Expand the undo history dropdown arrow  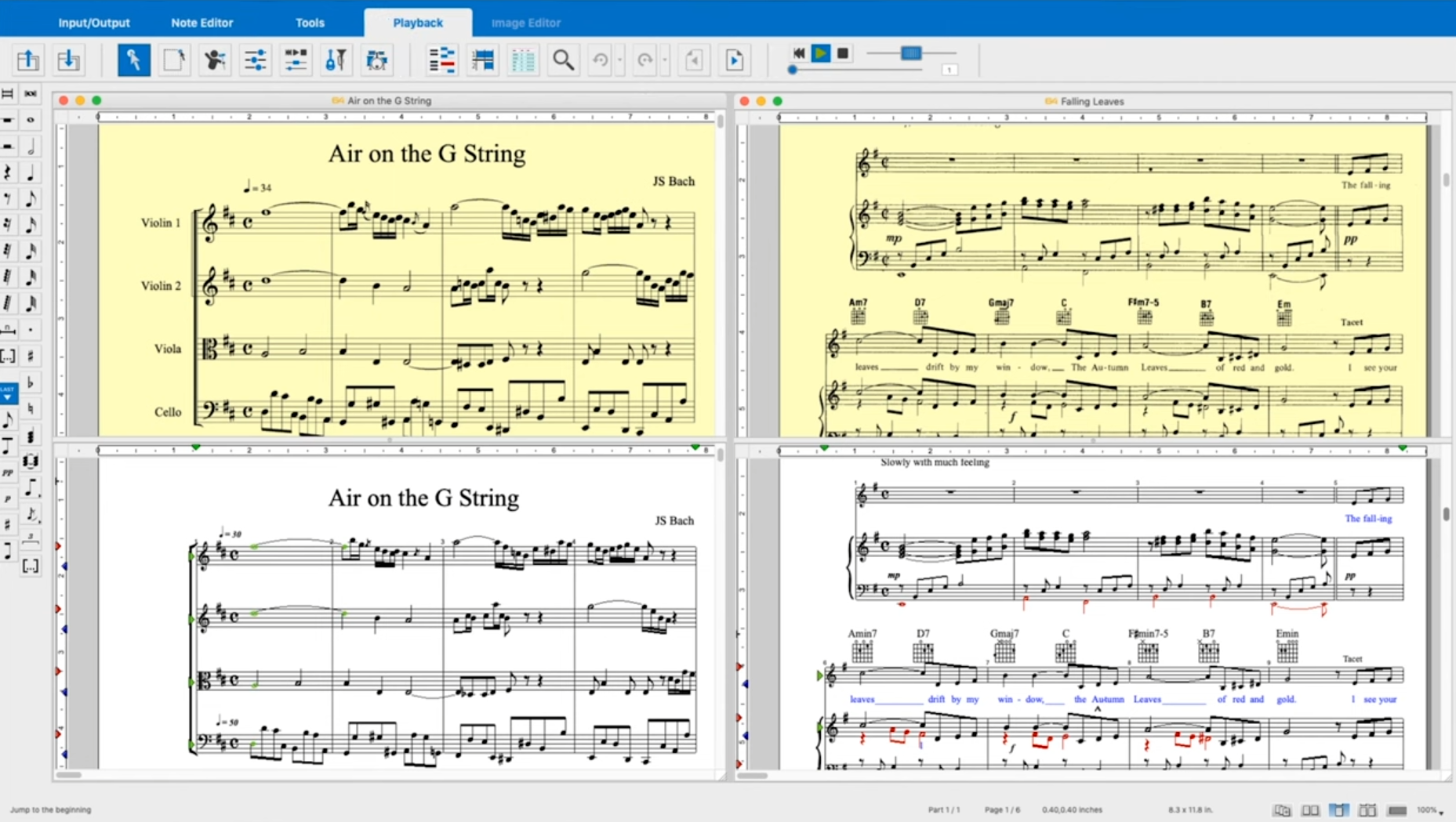(x=619, y=60)
